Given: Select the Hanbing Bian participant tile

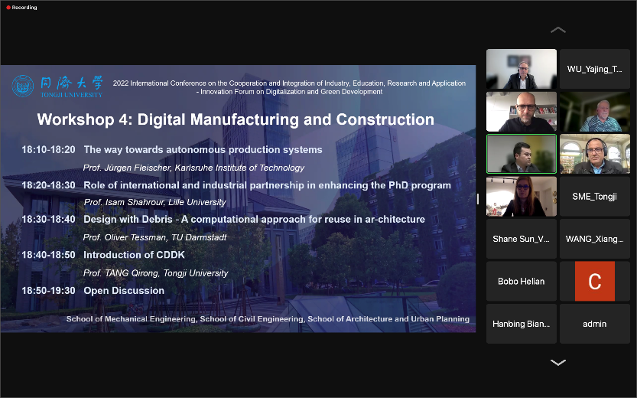Looking at the screenshot, I should (521, 324).
